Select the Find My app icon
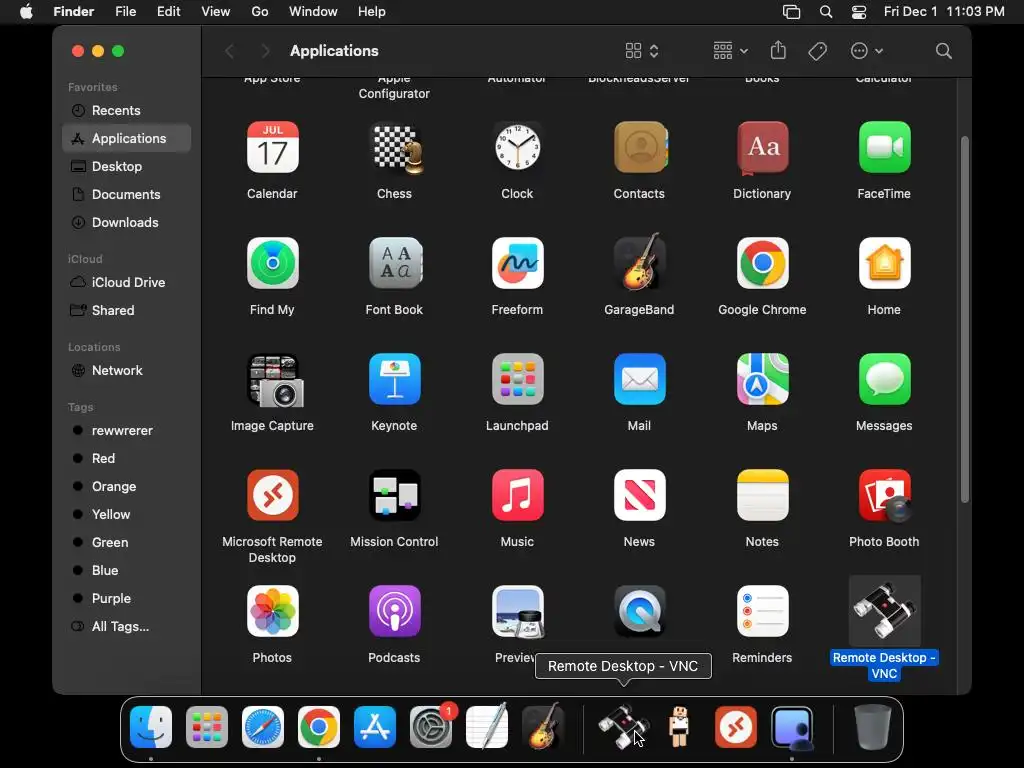Image resolution: width=1024 pixels, height=768 pixels. [272, 263]
